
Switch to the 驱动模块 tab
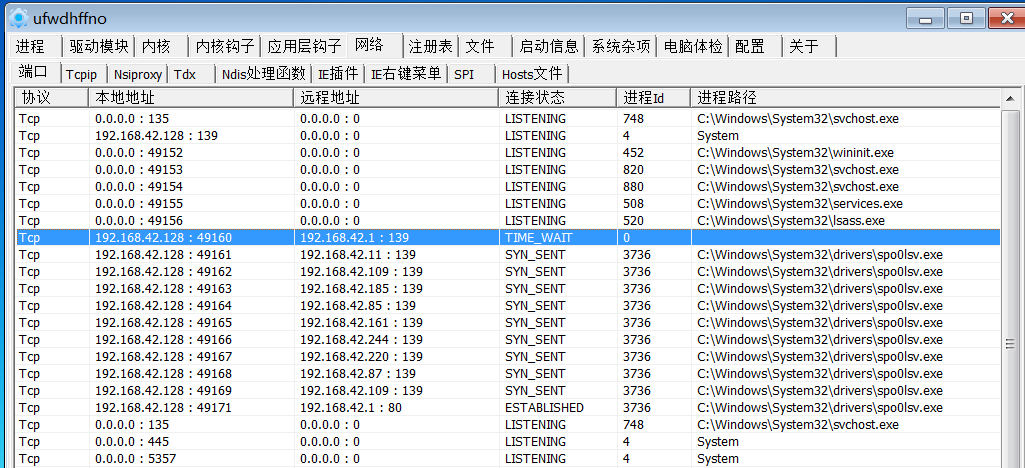tap(98, 46)
